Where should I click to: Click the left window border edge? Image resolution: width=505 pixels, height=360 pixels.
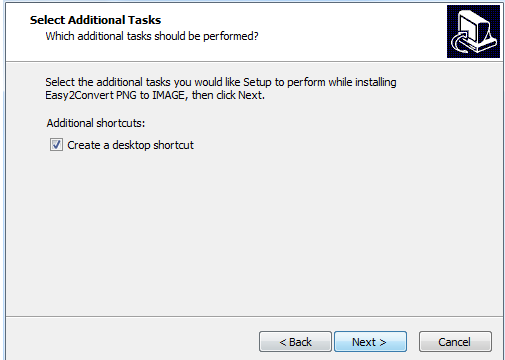[4, 180]
